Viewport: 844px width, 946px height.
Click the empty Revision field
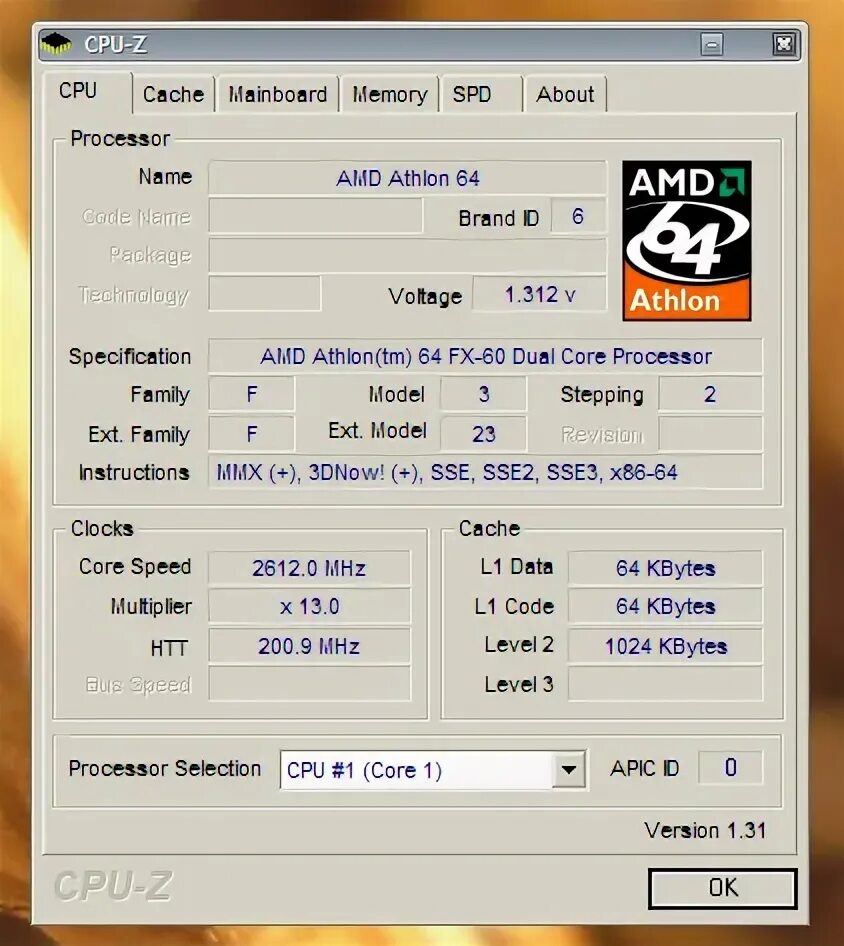pyautogui.click(x=710, y=433)
